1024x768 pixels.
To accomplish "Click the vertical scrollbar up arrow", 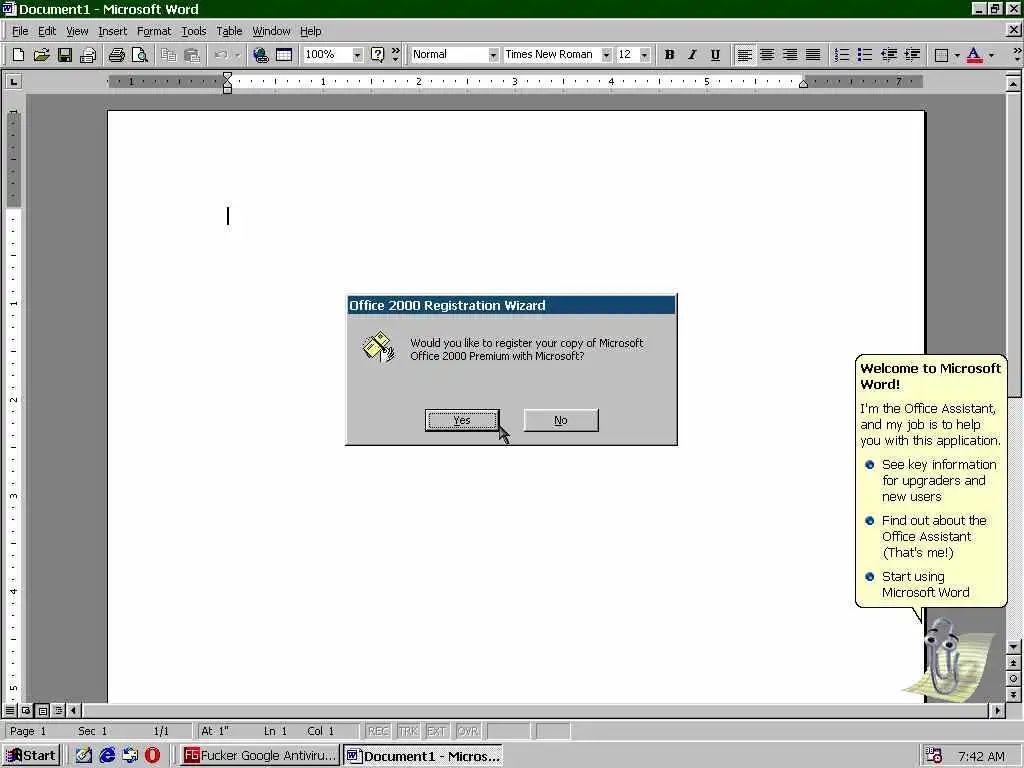I will (1013, 84).
